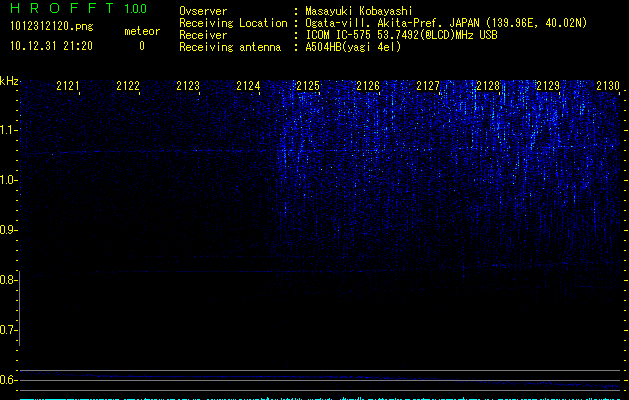Screen dimensions: 629x400
Task: Click the 2125 time marker
Action: 308,86
